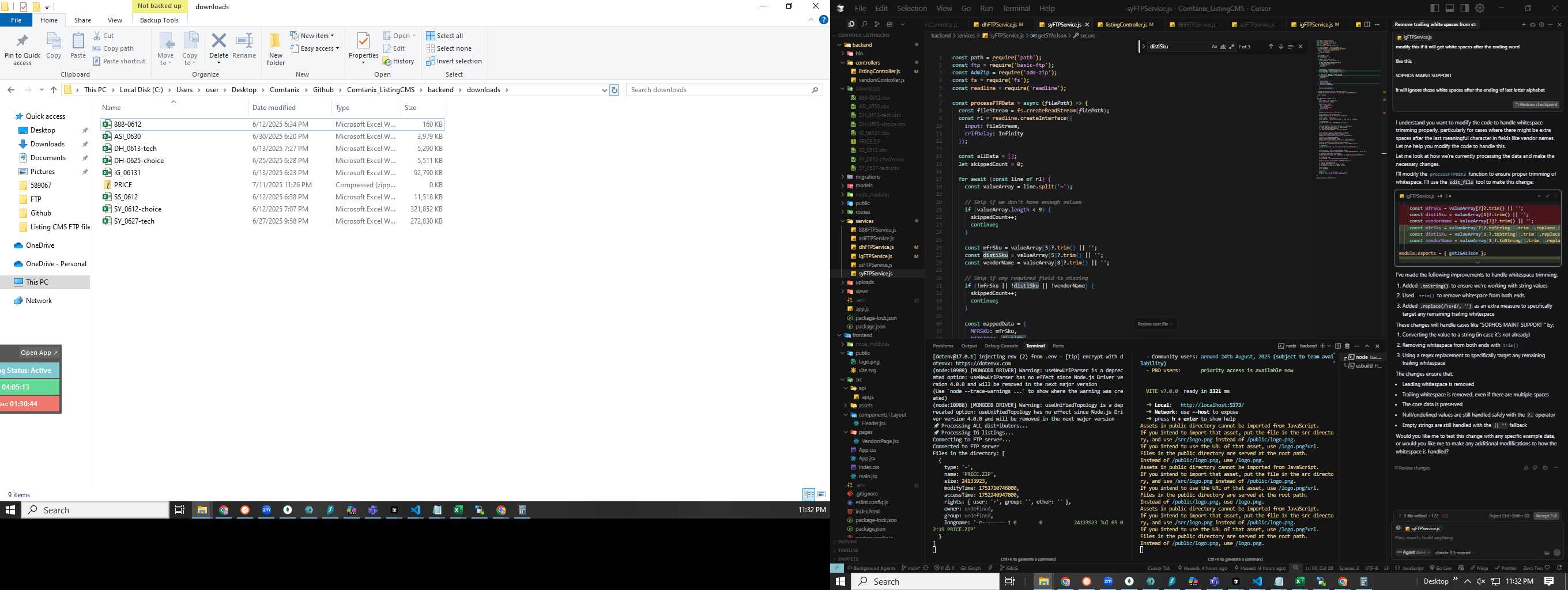Toggle the AI pane layout button
The height and width of the screenshot is (590, 1568).
coord(1465,8)
